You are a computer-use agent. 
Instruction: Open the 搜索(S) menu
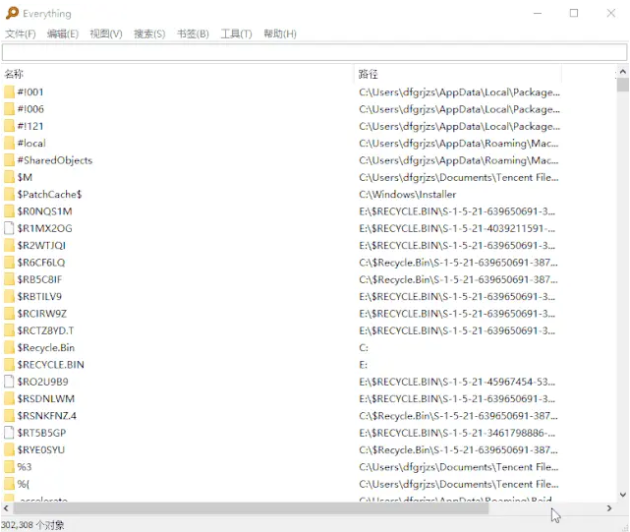(149, 34)
